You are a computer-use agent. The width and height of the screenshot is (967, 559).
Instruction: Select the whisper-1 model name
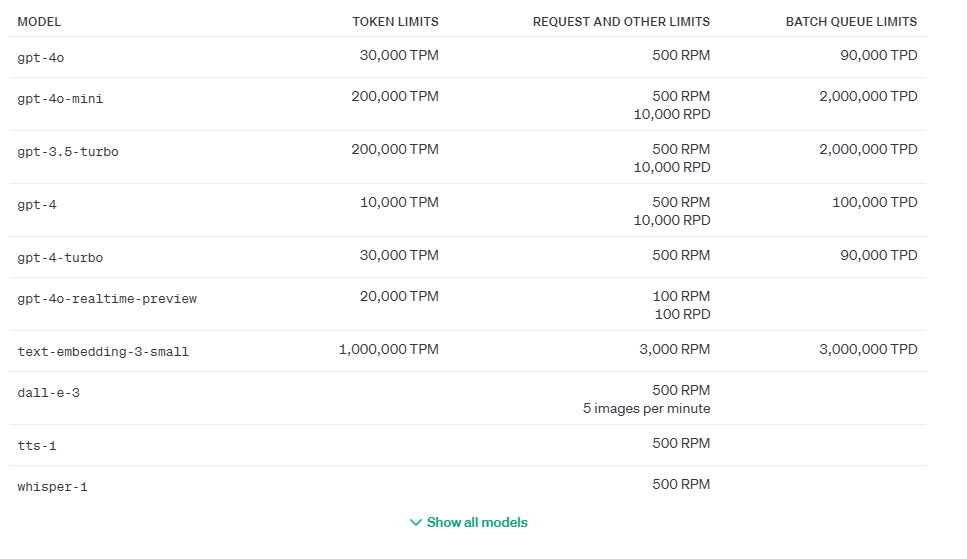click(x=52, y=487)
